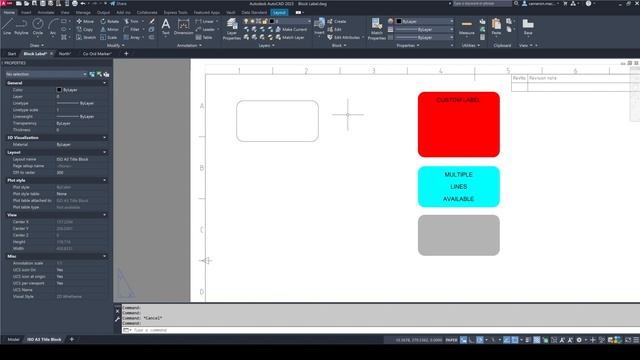Click the Share button
Screen dimensions: 640x360
[x=118, y=3]
